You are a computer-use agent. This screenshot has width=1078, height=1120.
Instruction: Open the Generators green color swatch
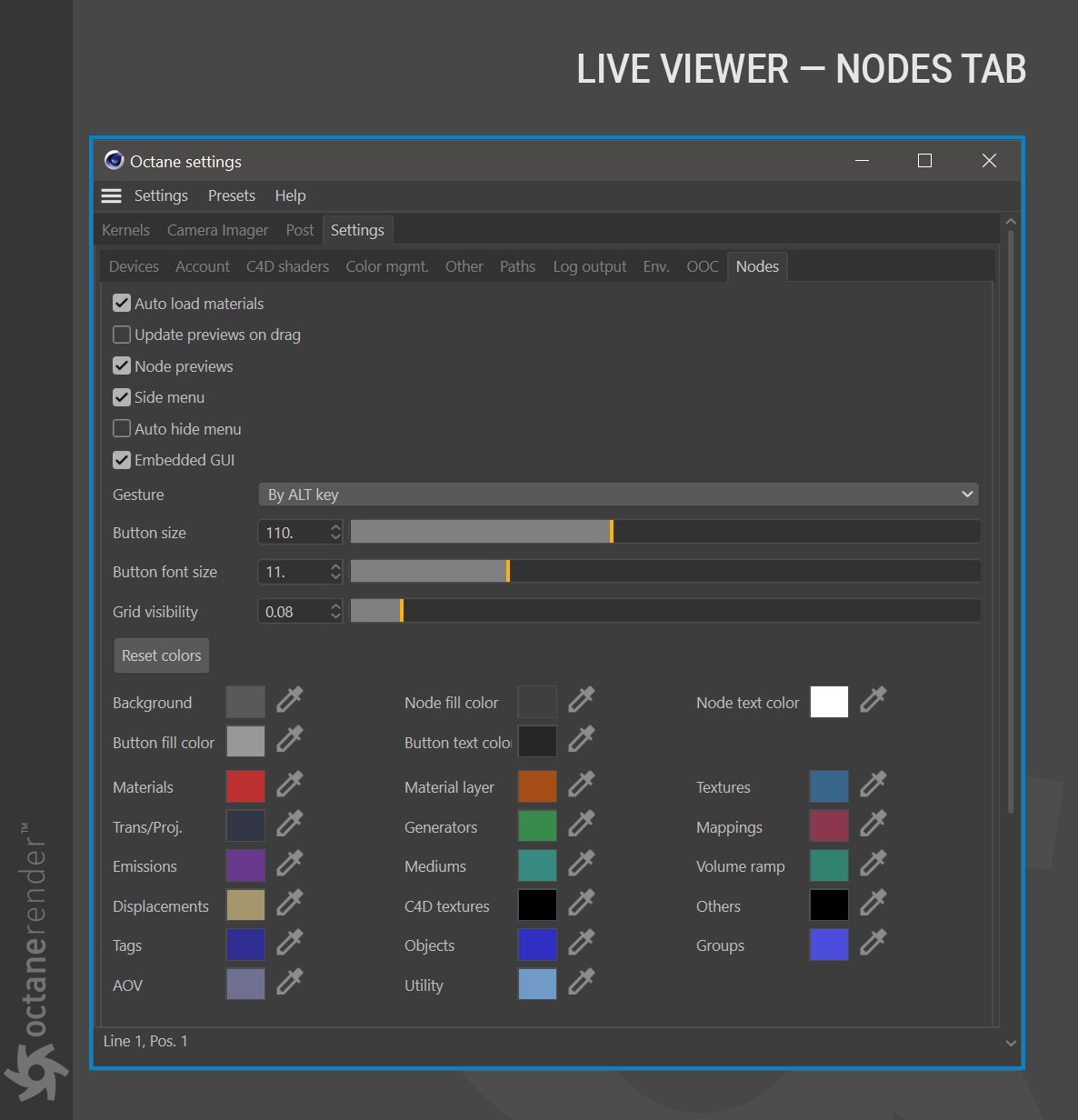click(x=537, y=825)
